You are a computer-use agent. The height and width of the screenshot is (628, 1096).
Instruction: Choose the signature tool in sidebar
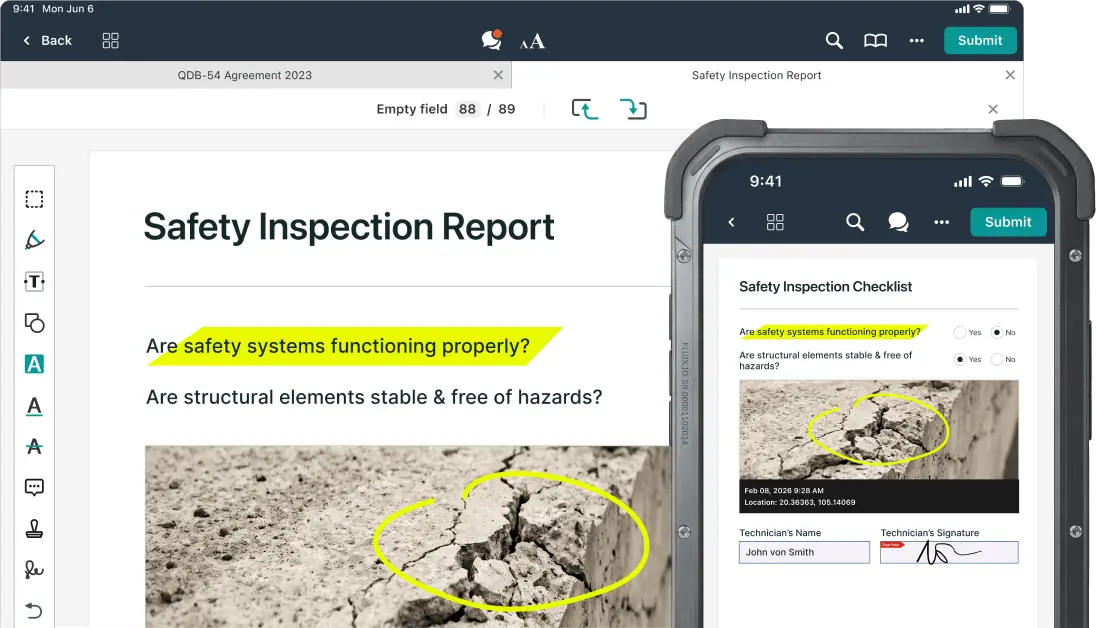coord(34,570)
